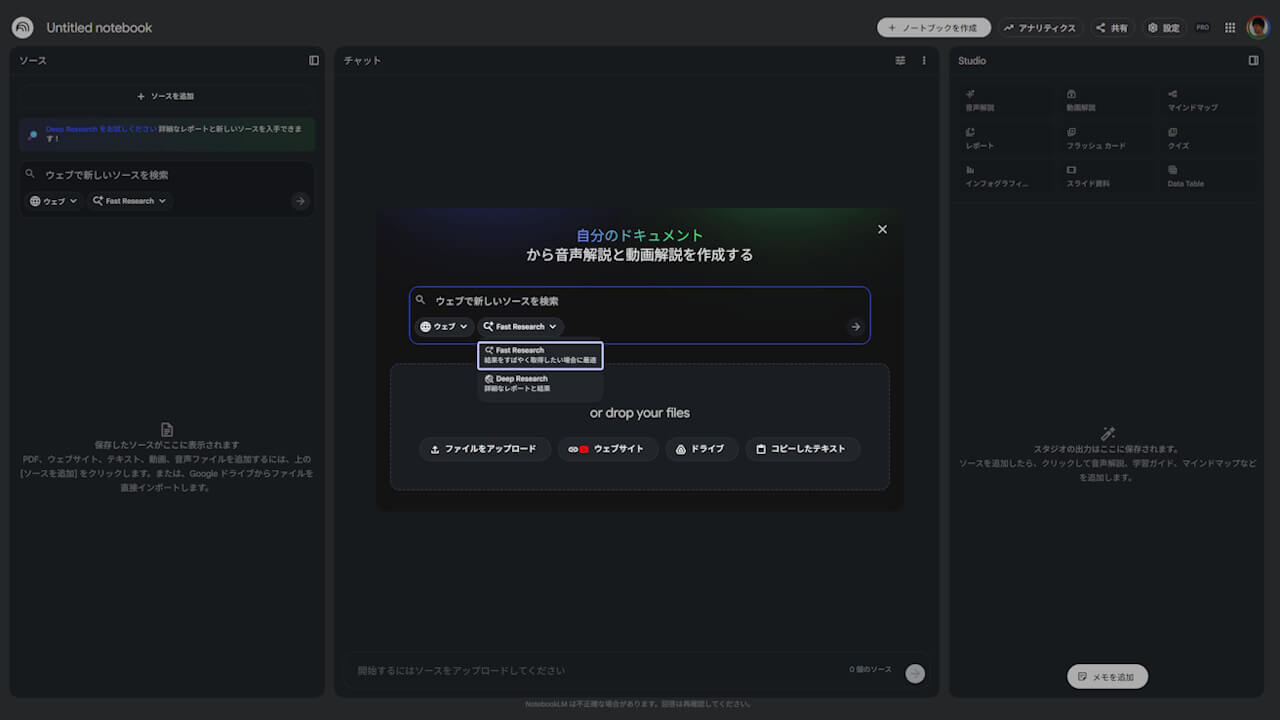Open the chat filter sliders control
Viewport: 1280px width, 720px height.
pos(899,60)
